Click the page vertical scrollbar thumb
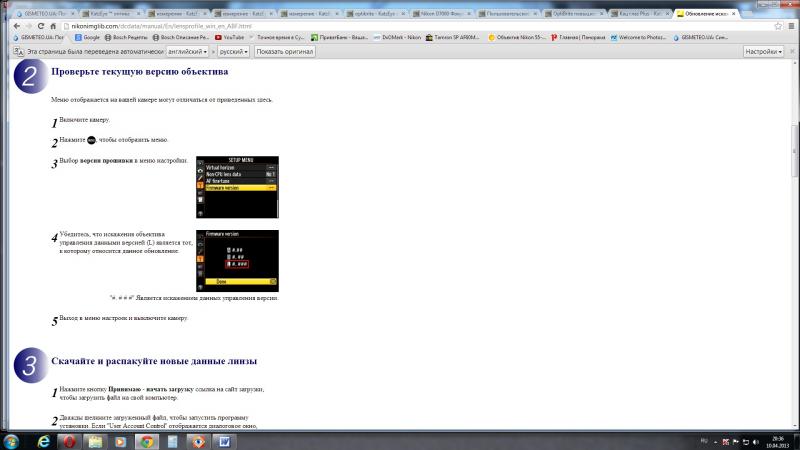 pyautogui.click(x=794, y=151)
